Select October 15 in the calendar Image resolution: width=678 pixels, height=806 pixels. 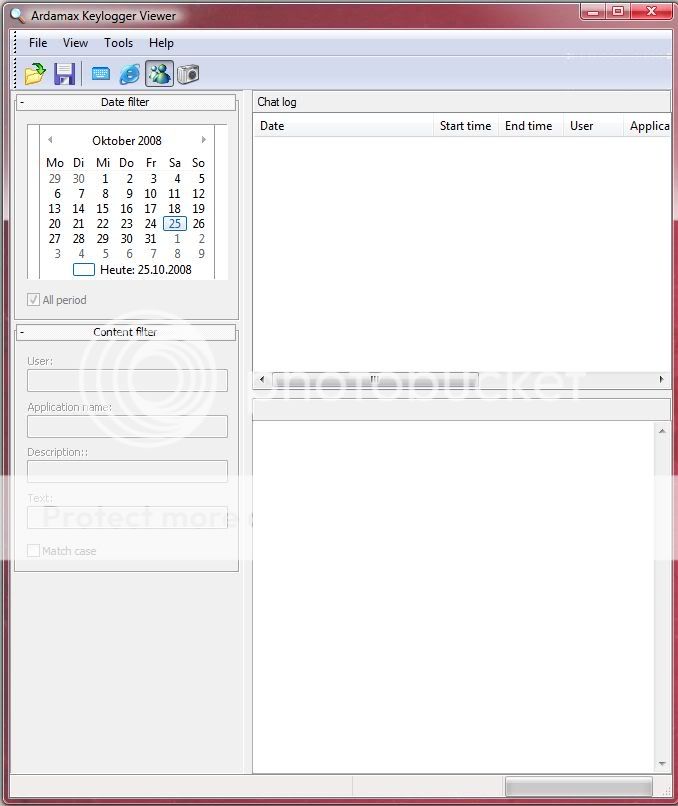tap(102, 209)
